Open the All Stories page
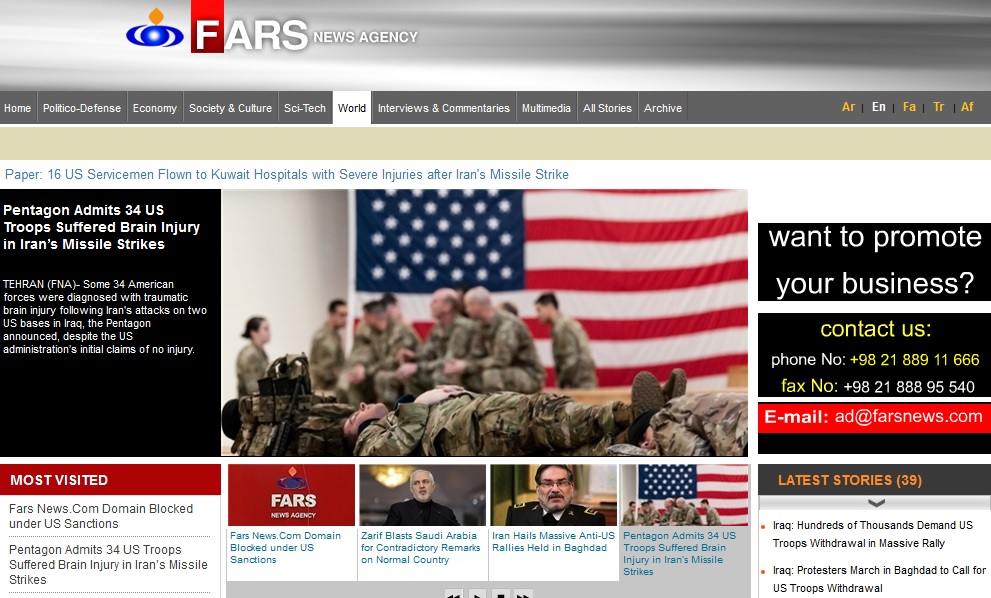991x598 pixels. [x=607, y=108]
